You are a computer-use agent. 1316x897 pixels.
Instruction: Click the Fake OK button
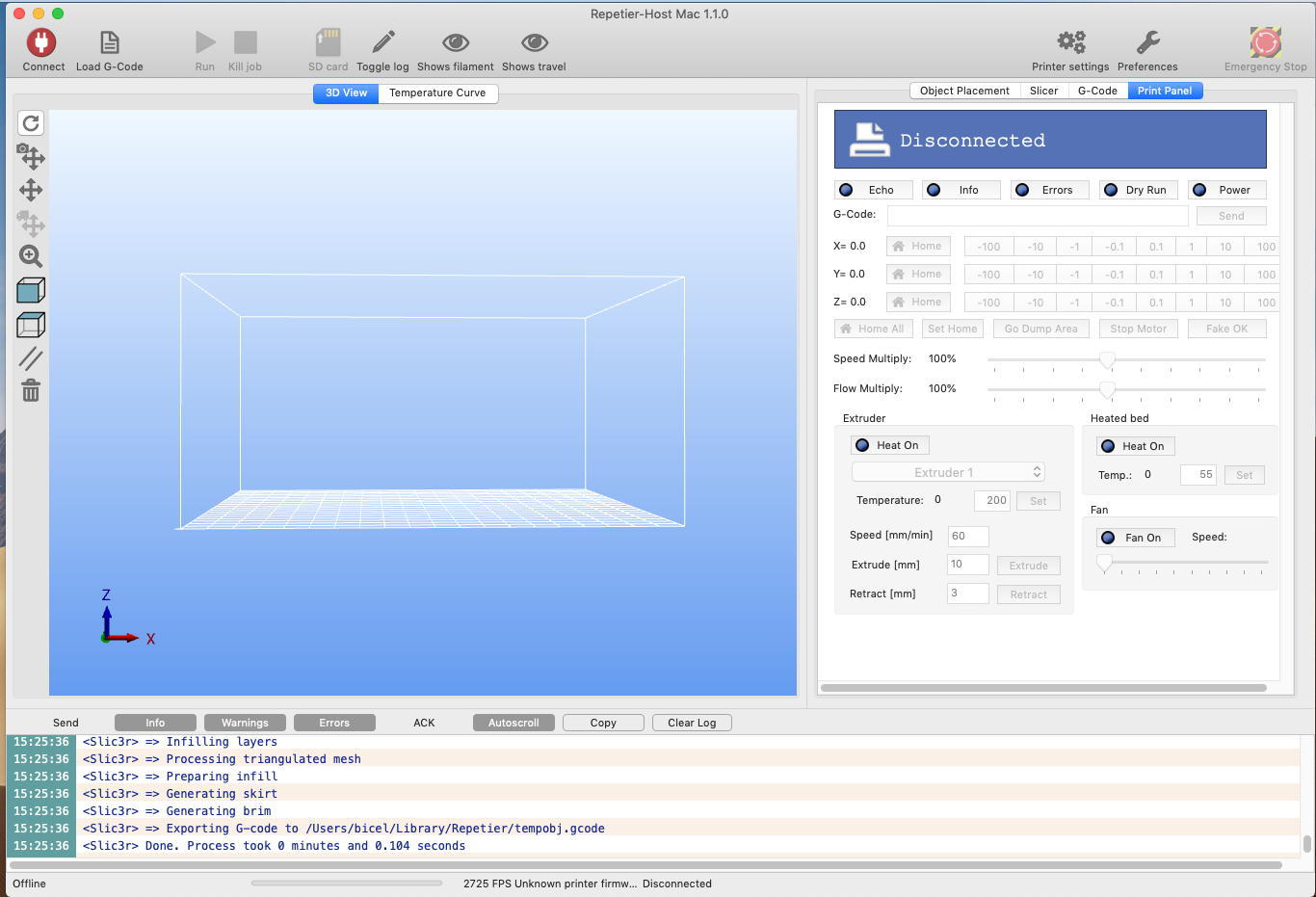coord(1226,329)
